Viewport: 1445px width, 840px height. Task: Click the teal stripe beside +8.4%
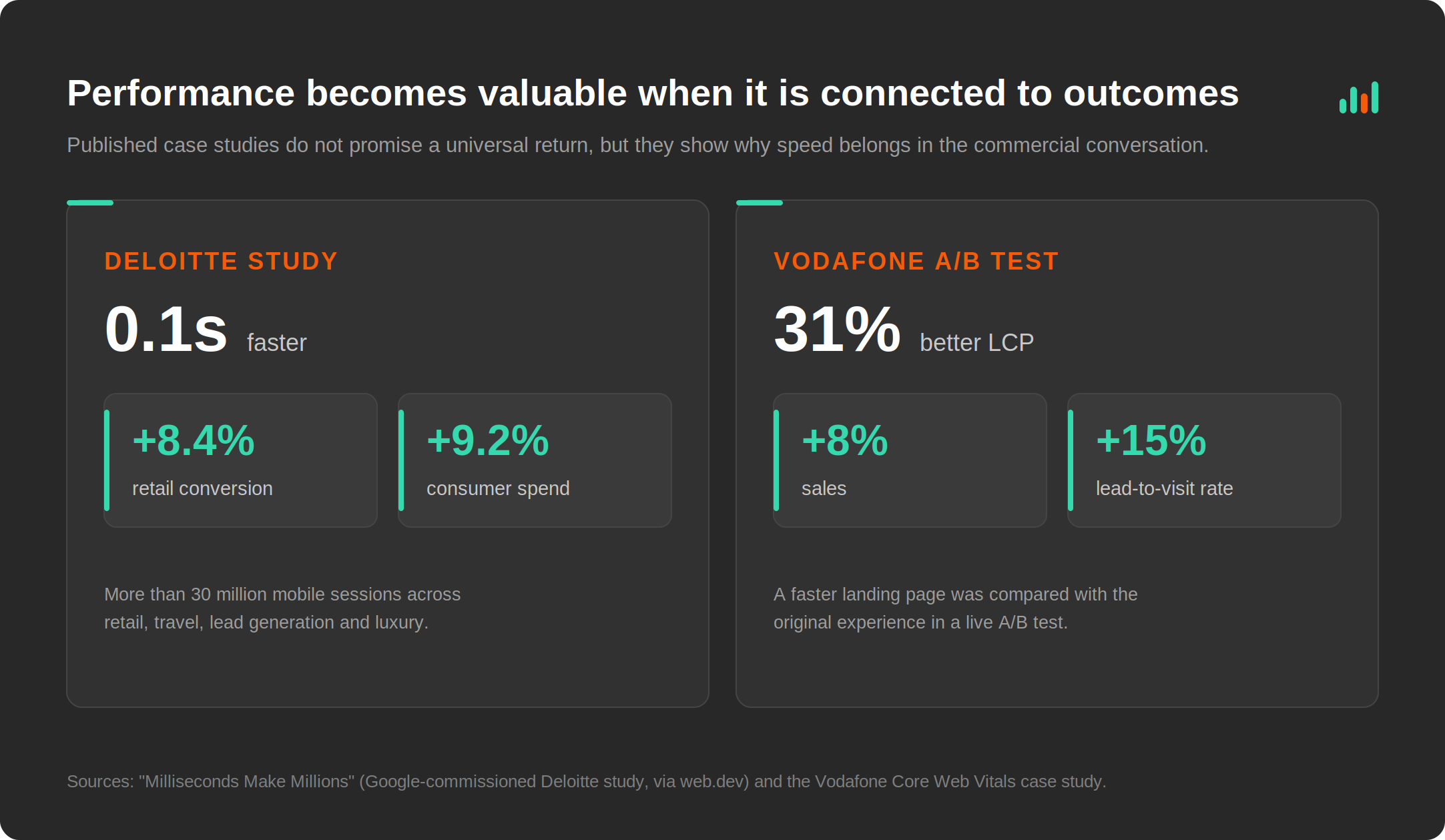click(107, 460)
